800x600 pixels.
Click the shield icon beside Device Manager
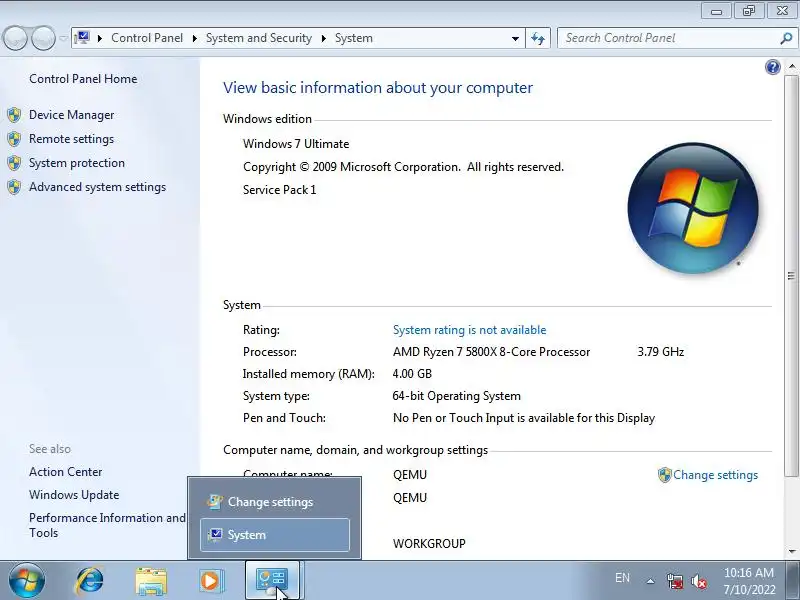(x=14, y=115)
